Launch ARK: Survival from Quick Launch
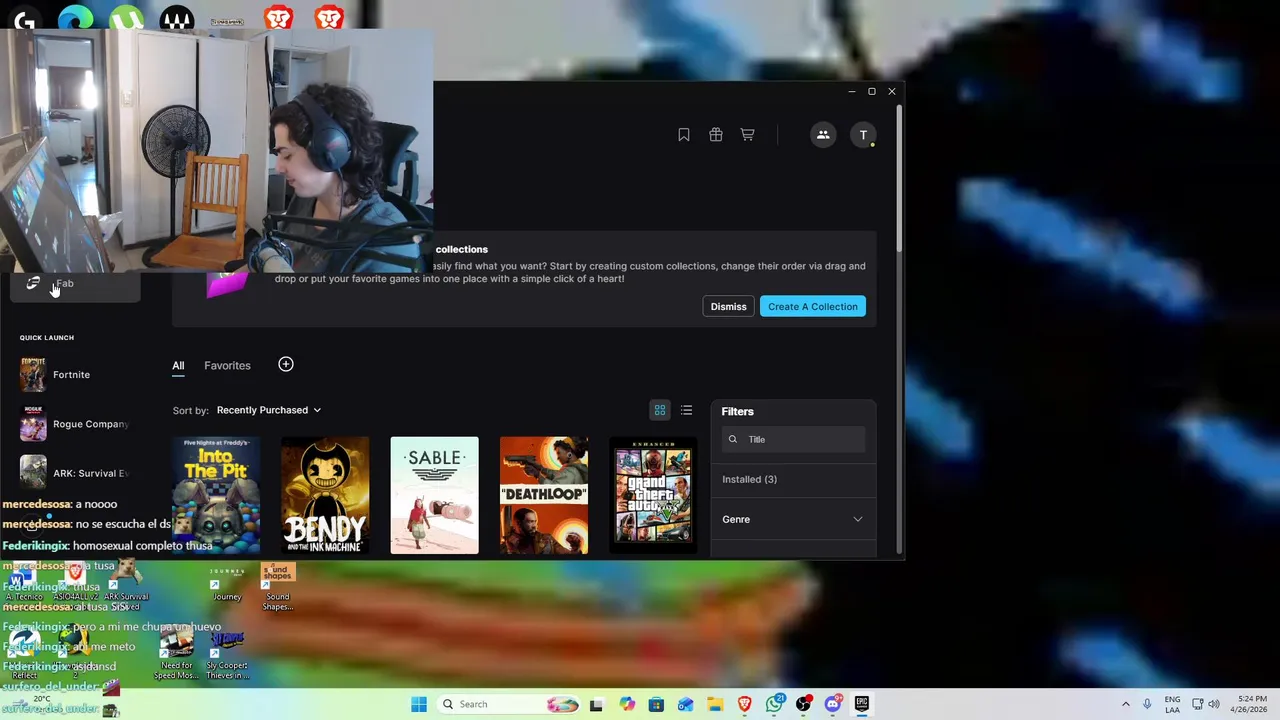Viewport: 1280px width, 720px height. (75, 473)
